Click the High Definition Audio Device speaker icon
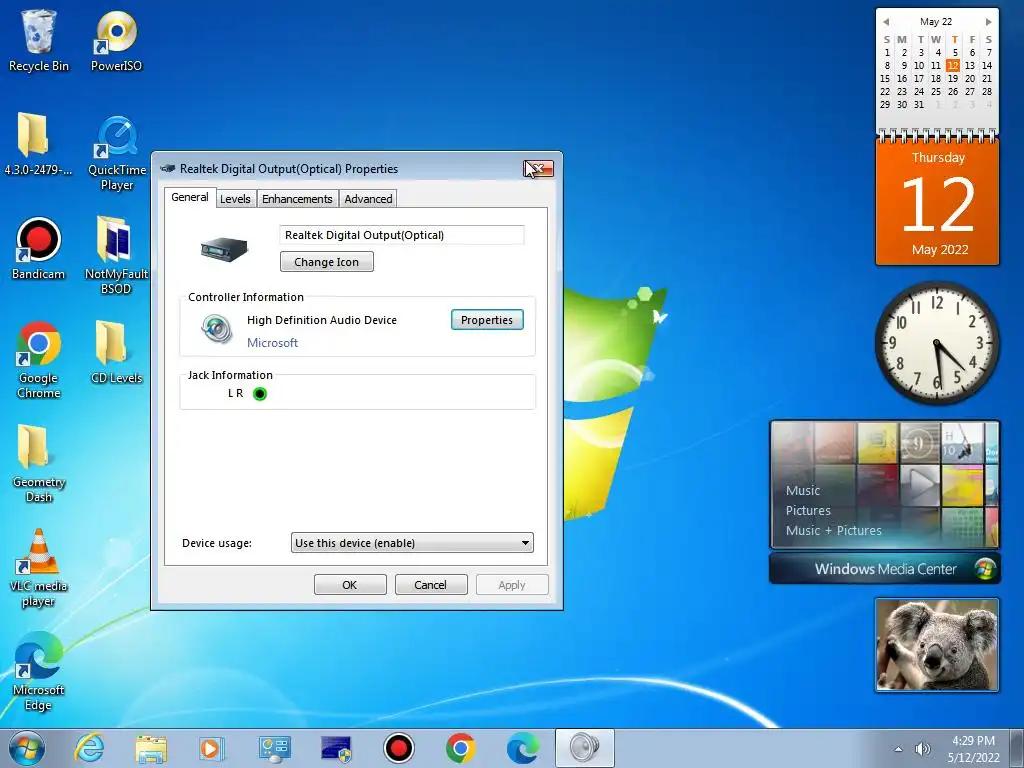 point(217,328)
